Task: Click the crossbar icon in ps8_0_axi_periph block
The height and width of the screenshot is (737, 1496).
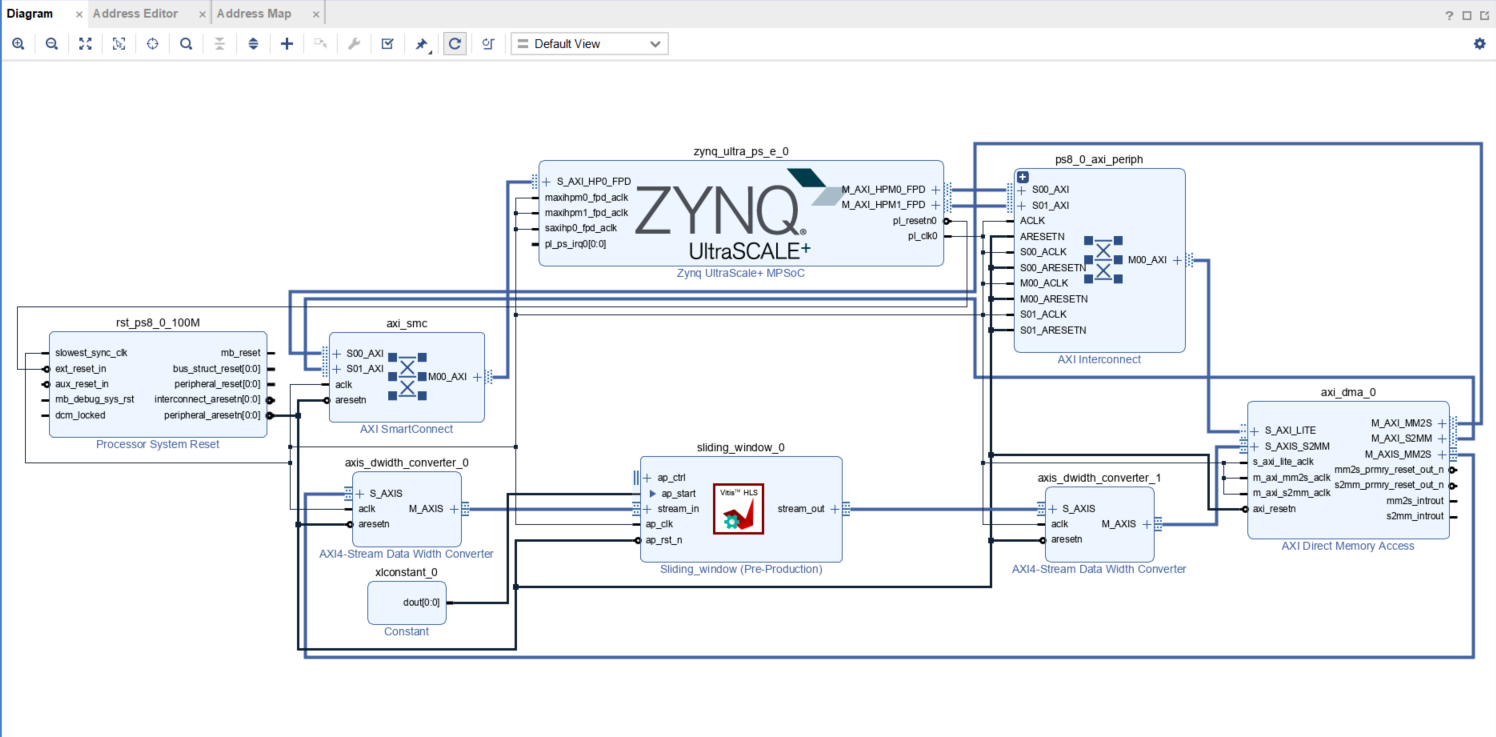Action: click(x=1103, y=260)
